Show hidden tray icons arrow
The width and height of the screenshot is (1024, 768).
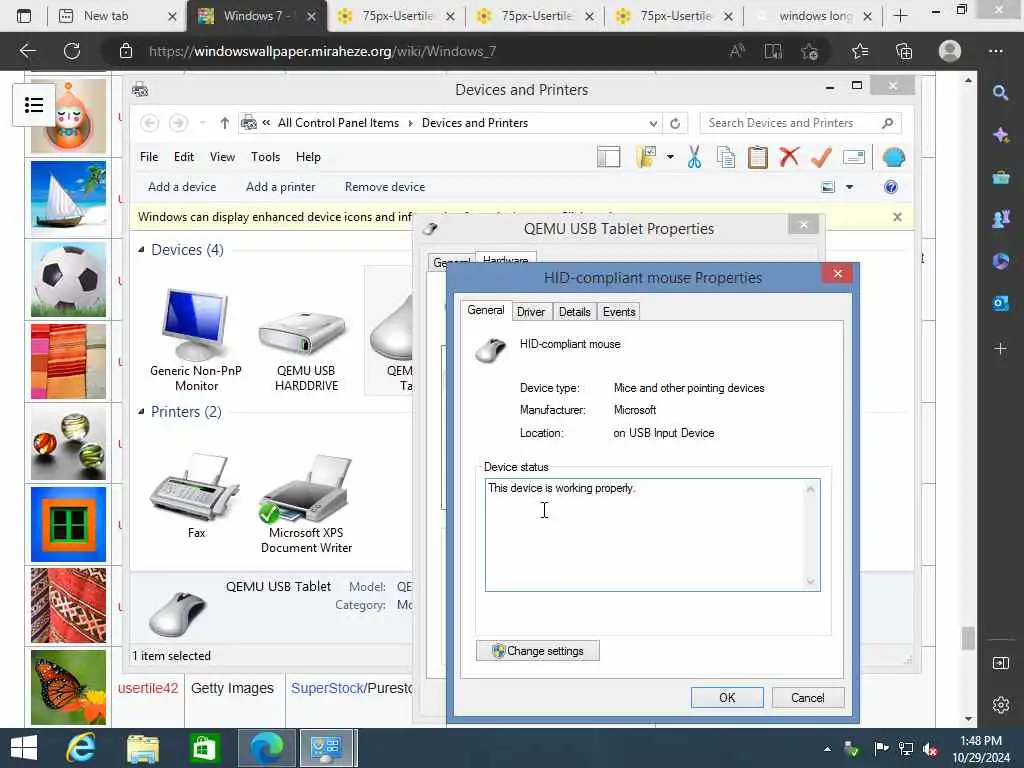coord(827,749)
